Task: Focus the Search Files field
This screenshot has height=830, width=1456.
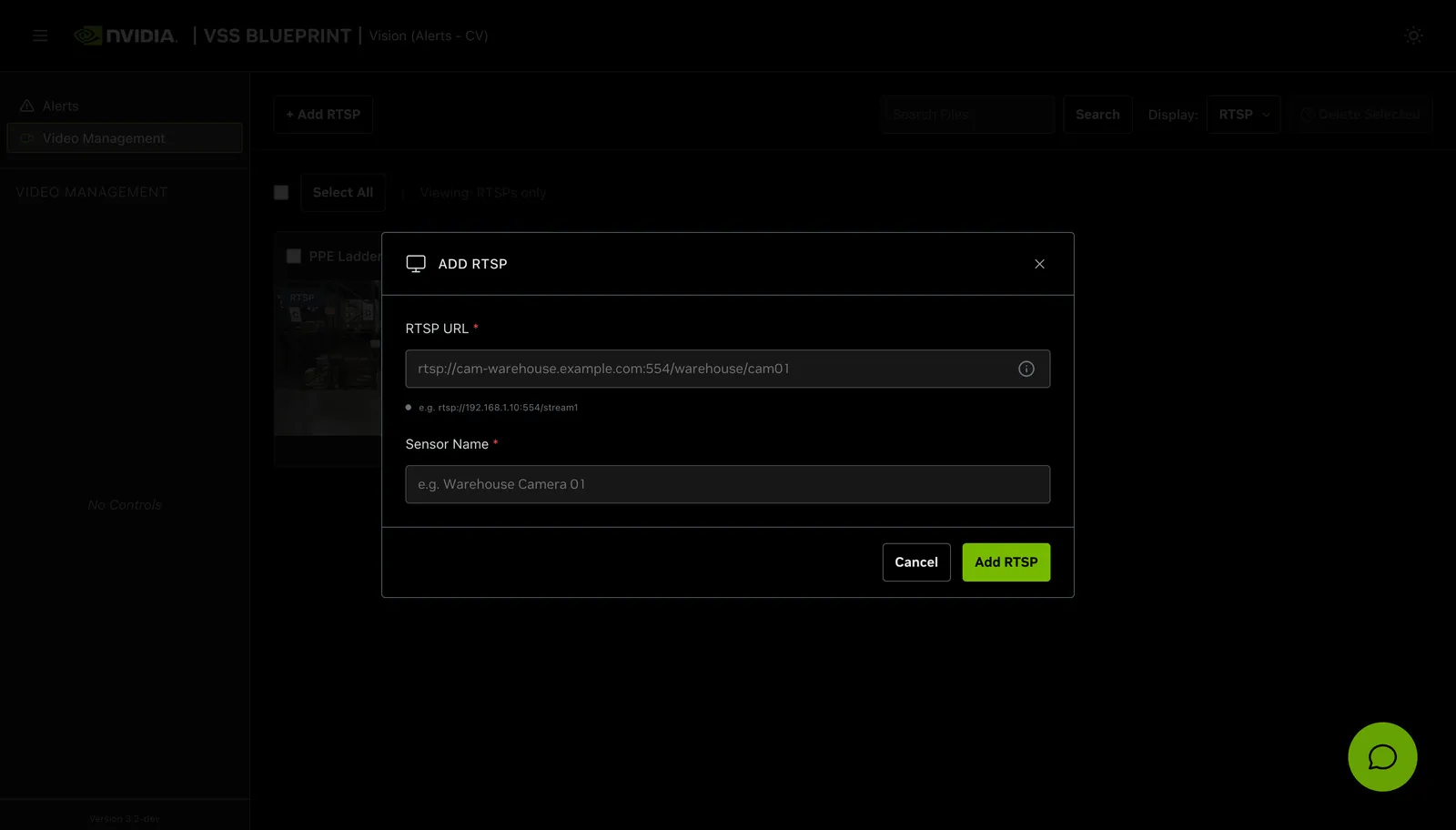Action: (x=967, y=115)
